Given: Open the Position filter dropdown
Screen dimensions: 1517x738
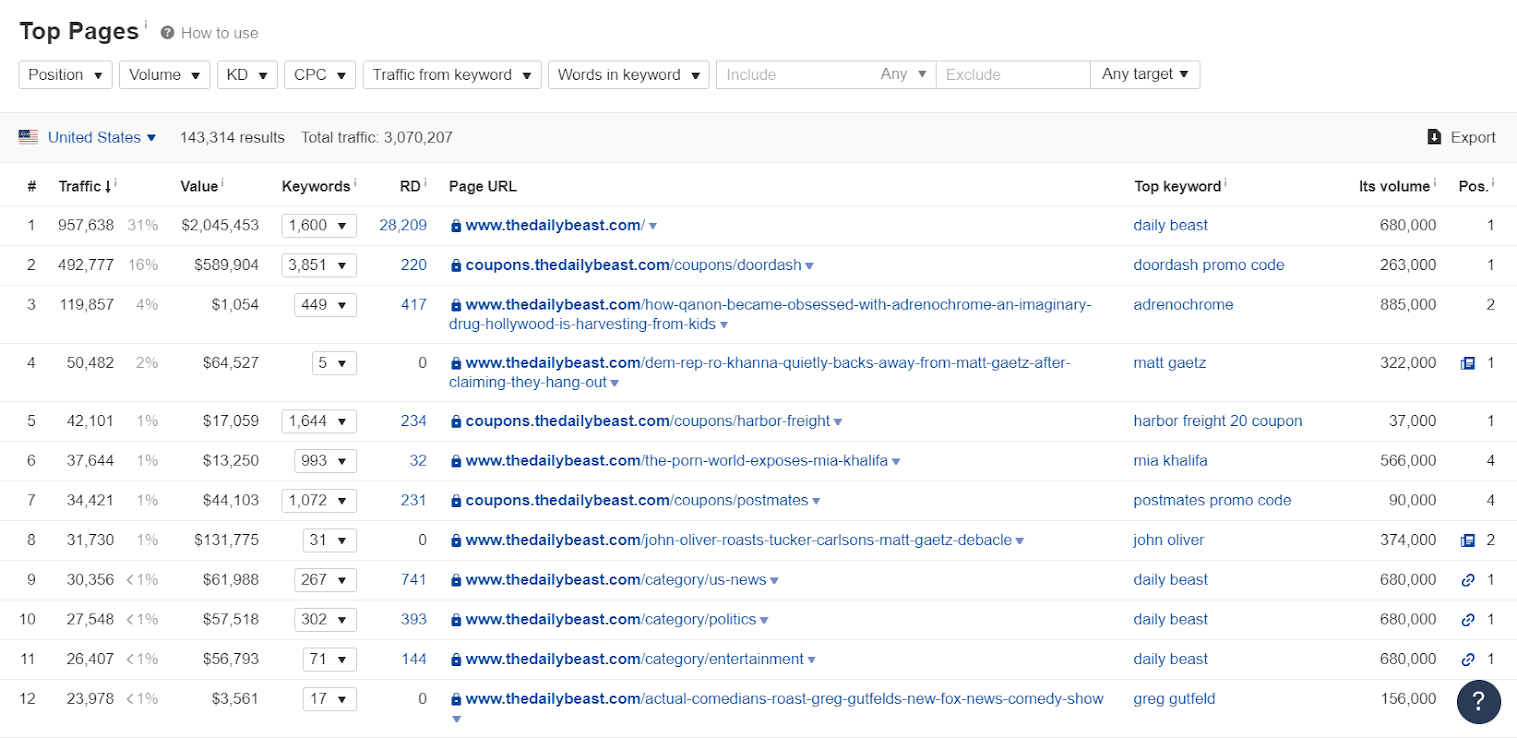Looking at the screenshot, I should [65, 75].
